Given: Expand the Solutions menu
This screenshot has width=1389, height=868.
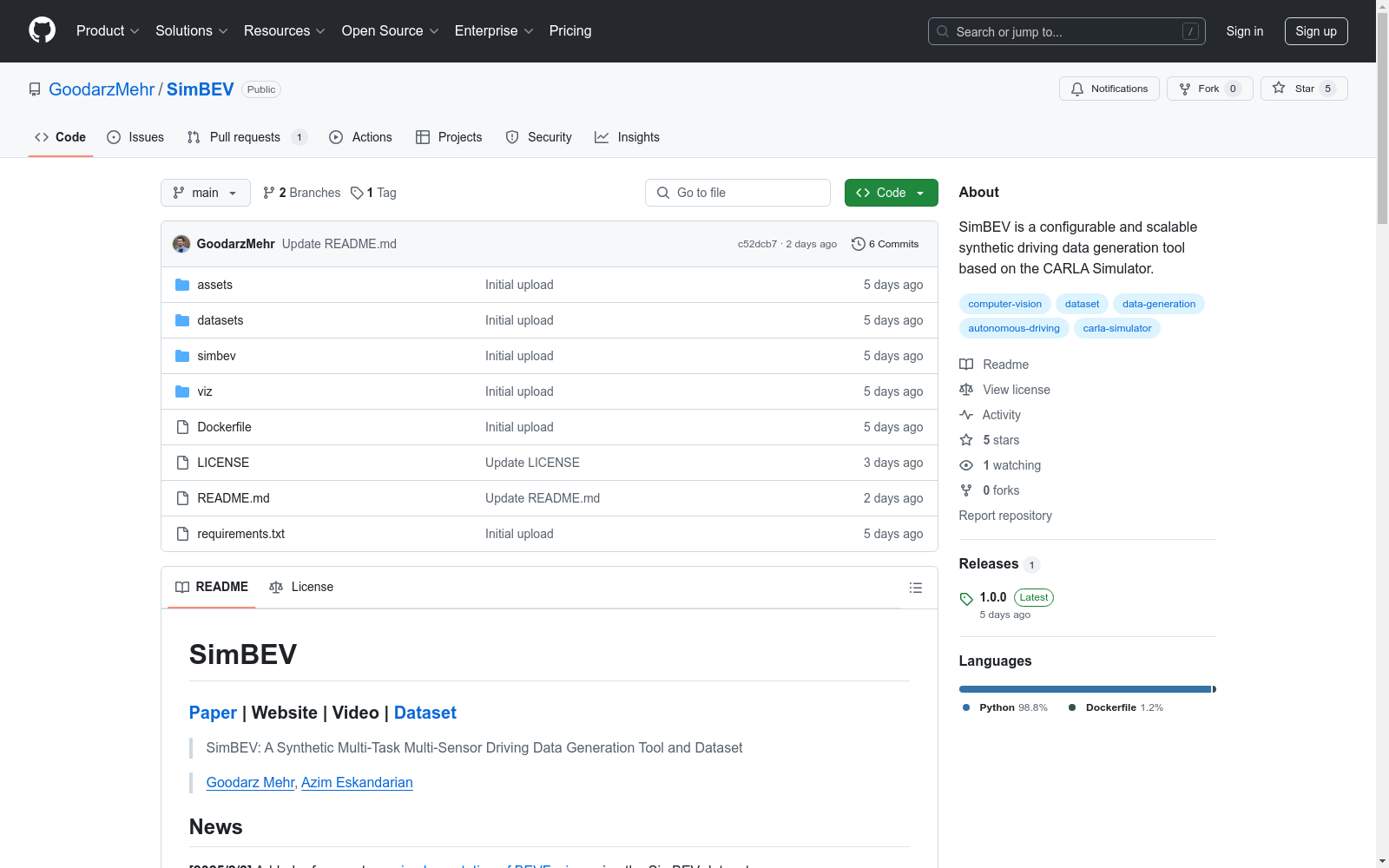Looking at the screenshot, I should [x=192, y=30].
